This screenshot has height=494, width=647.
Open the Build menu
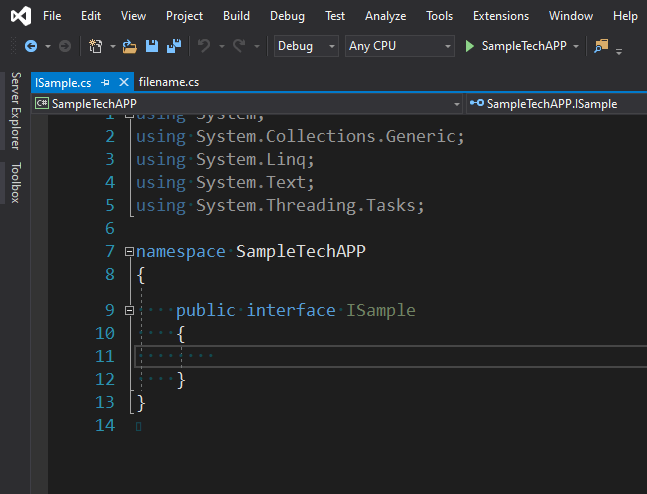237,16
